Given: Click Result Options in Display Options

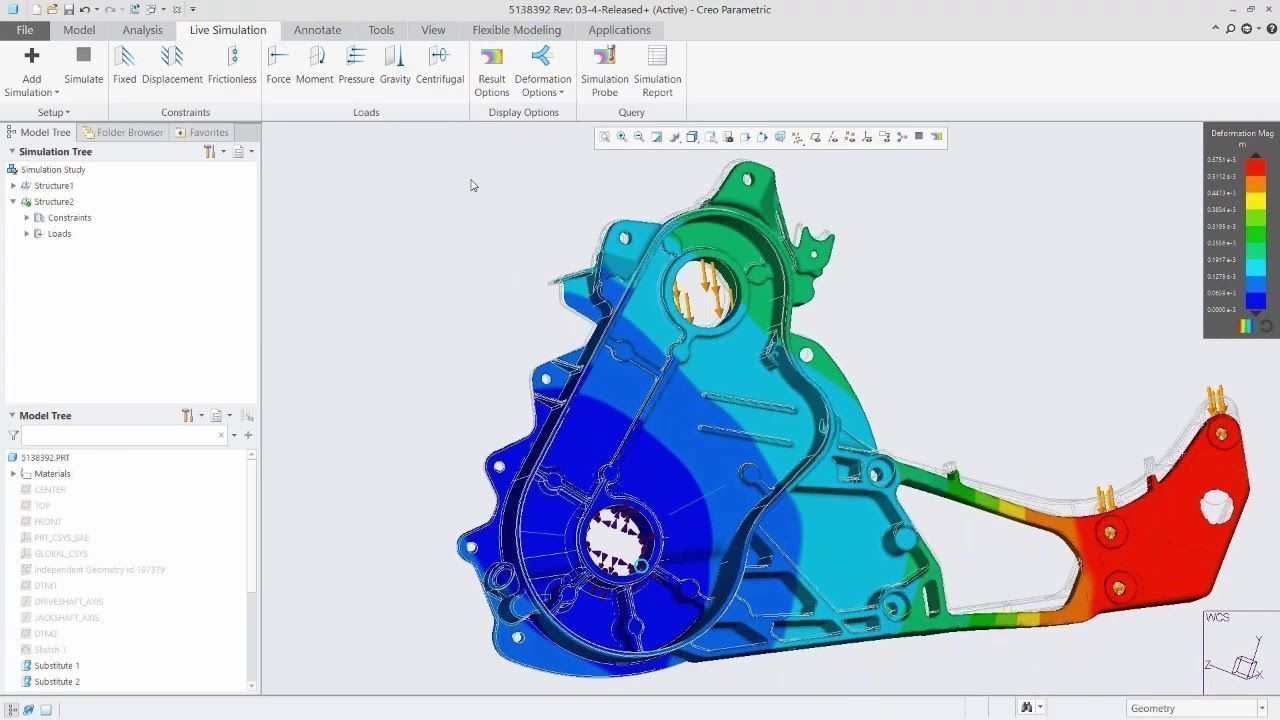Looking at the screenshot, I should [x=491, y=71].
